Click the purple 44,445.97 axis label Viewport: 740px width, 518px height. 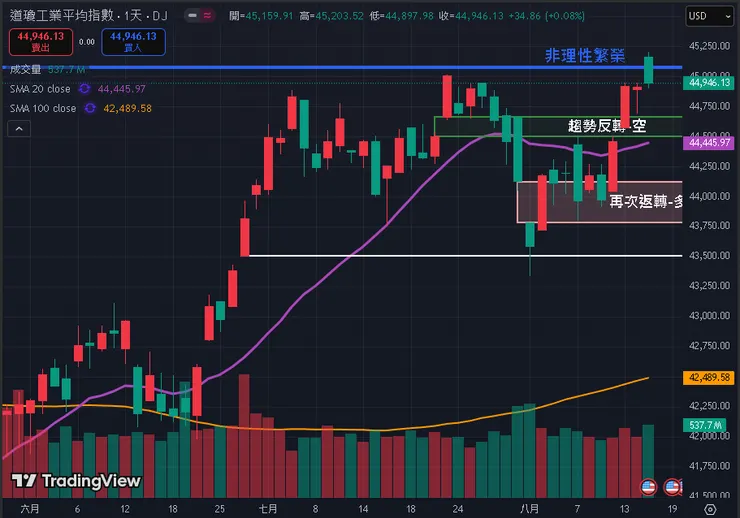click(x=708, y=142)
